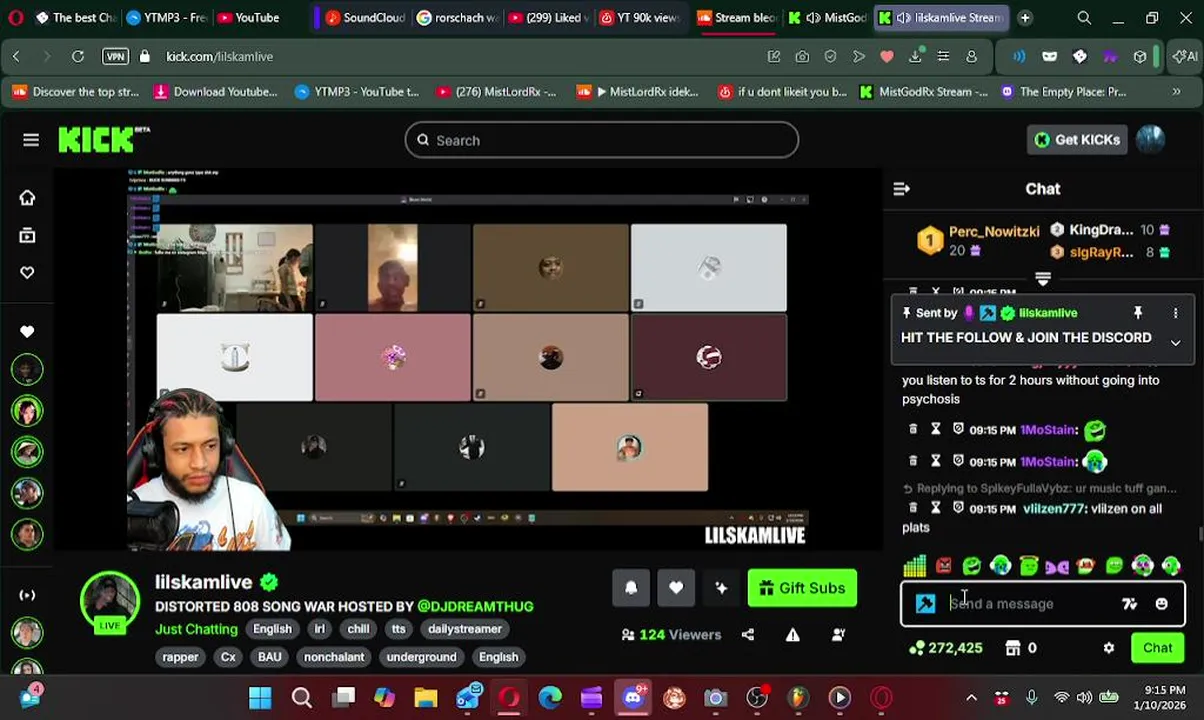Click the first emote in chat quick bar
This screenshot has width=1204, height=720.
pos(914,567)
